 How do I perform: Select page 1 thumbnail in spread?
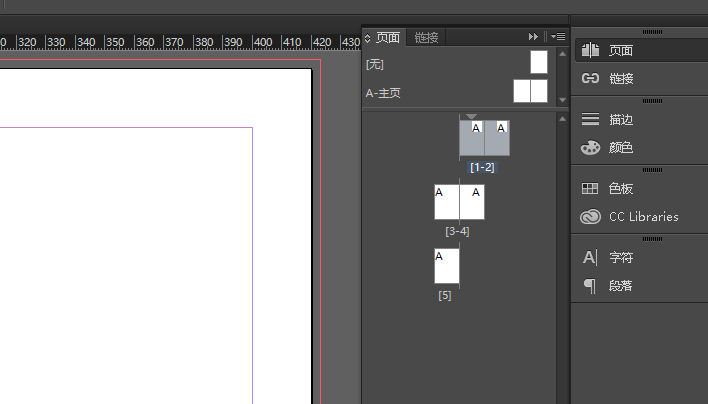tap(472, 138)
